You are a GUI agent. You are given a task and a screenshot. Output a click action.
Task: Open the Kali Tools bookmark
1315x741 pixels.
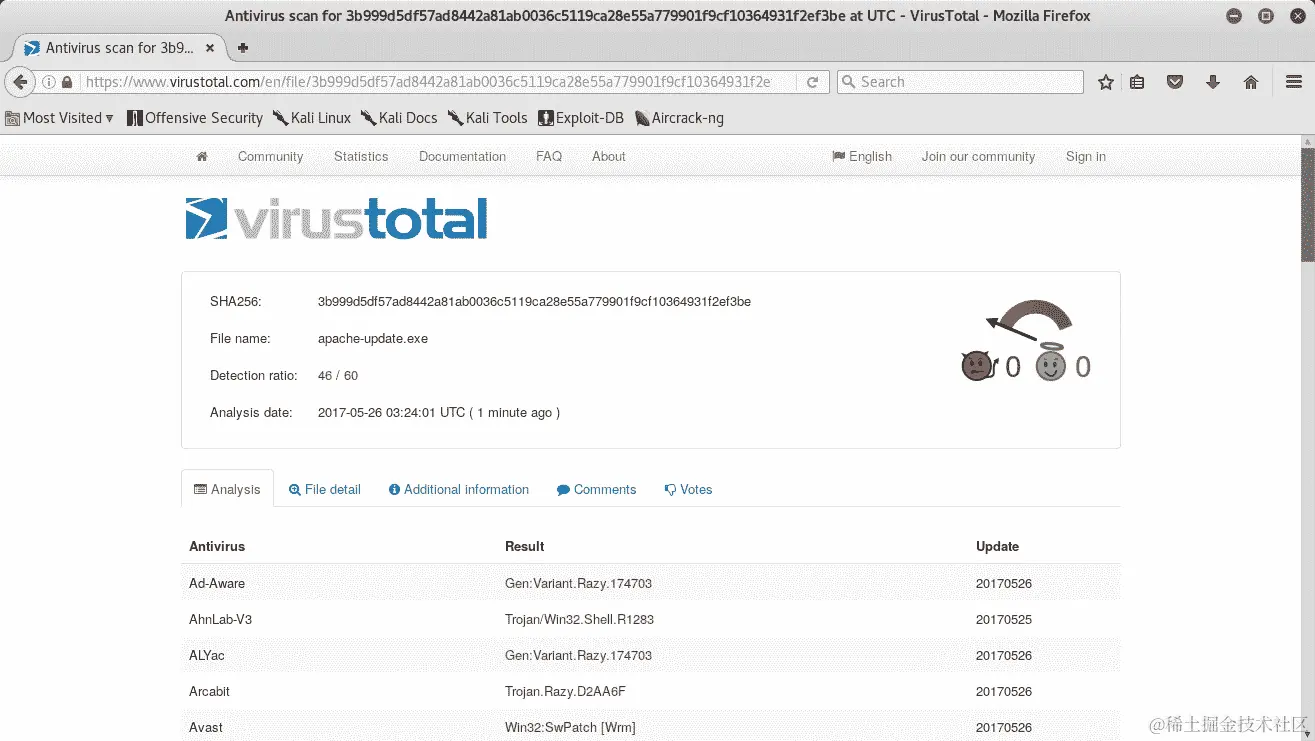coord(487,118)
